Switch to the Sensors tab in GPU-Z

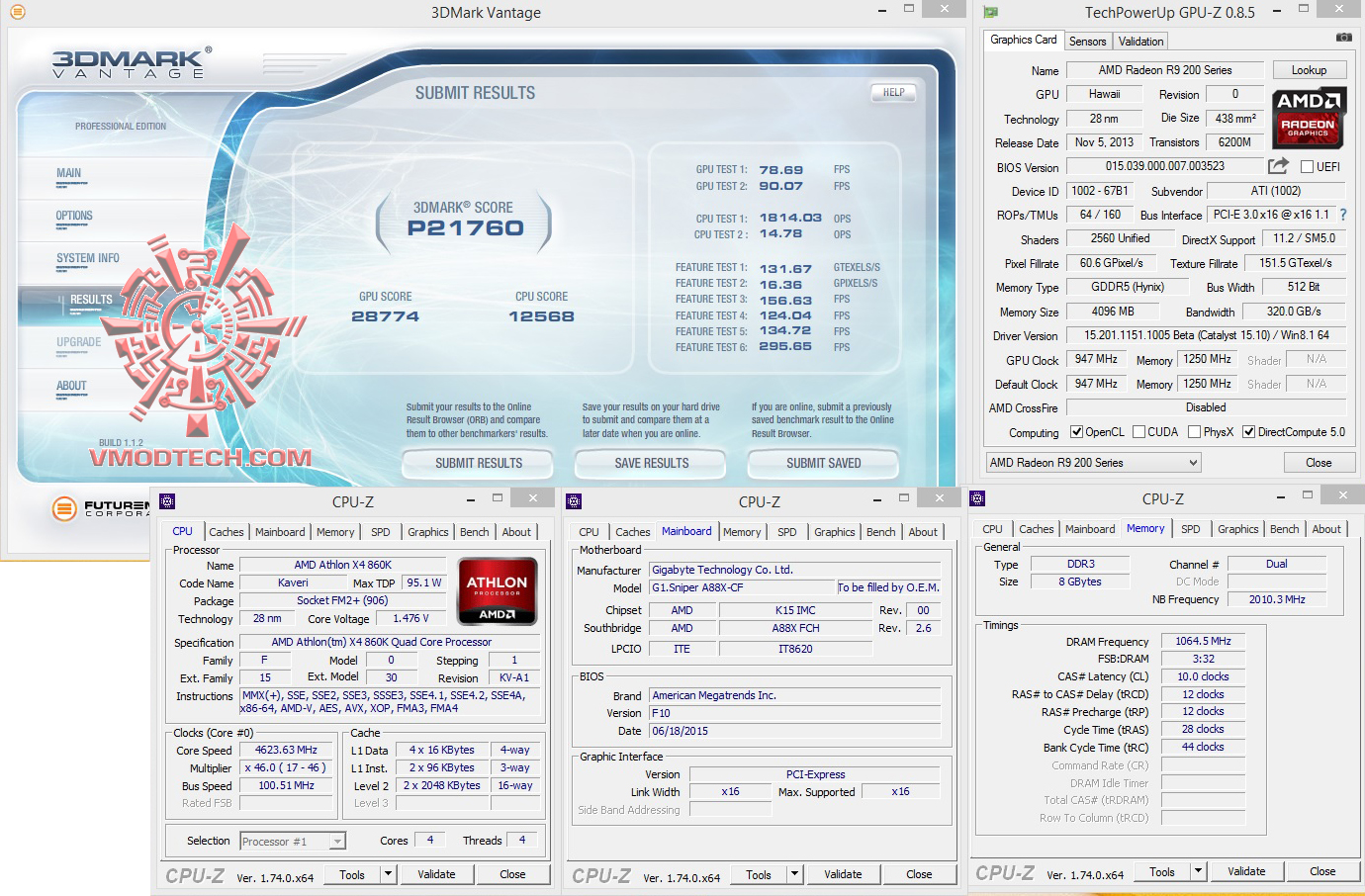[1087, 42]
